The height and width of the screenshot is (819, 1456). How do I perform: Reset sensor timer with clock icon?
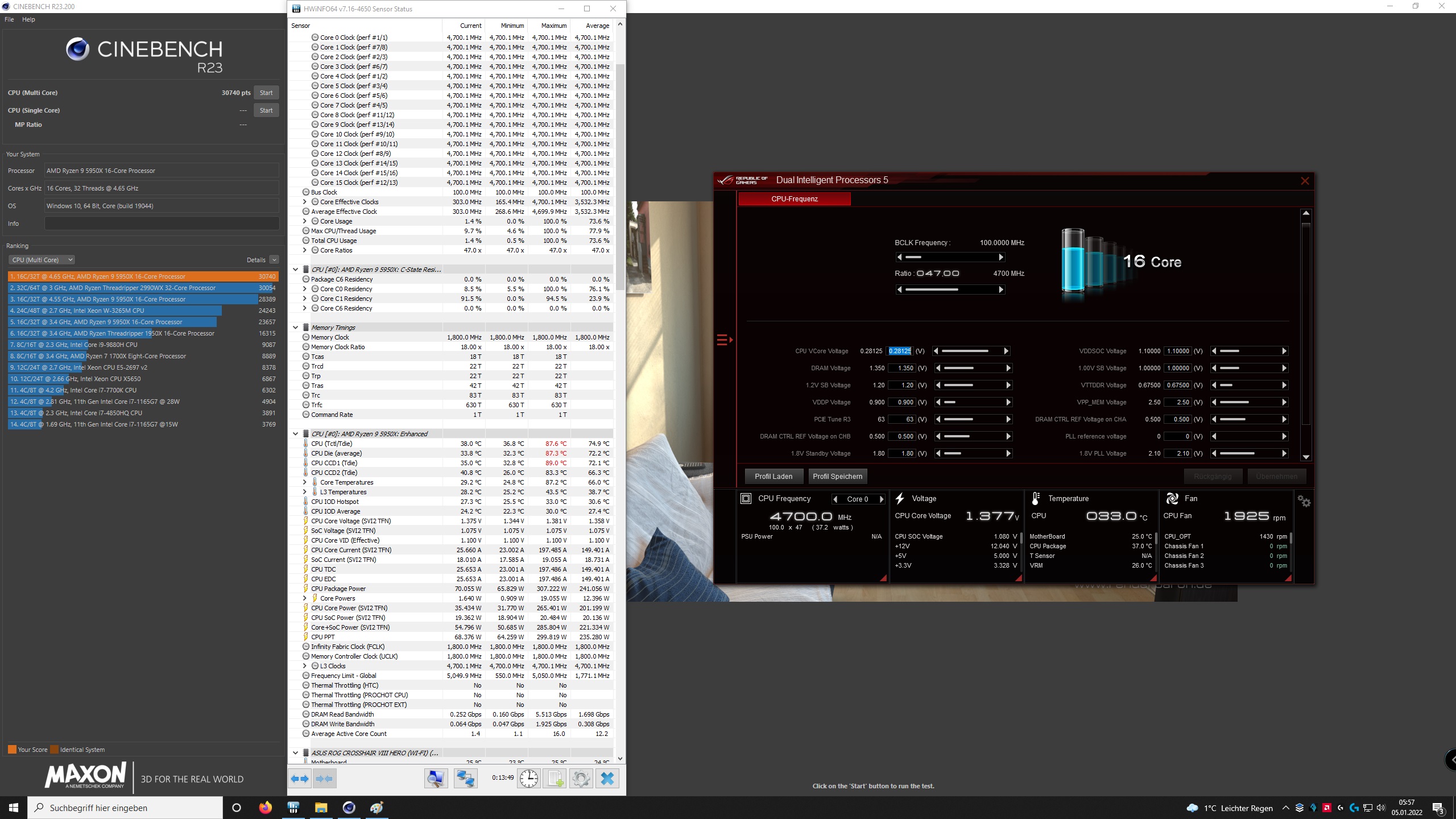pos(528,779)
